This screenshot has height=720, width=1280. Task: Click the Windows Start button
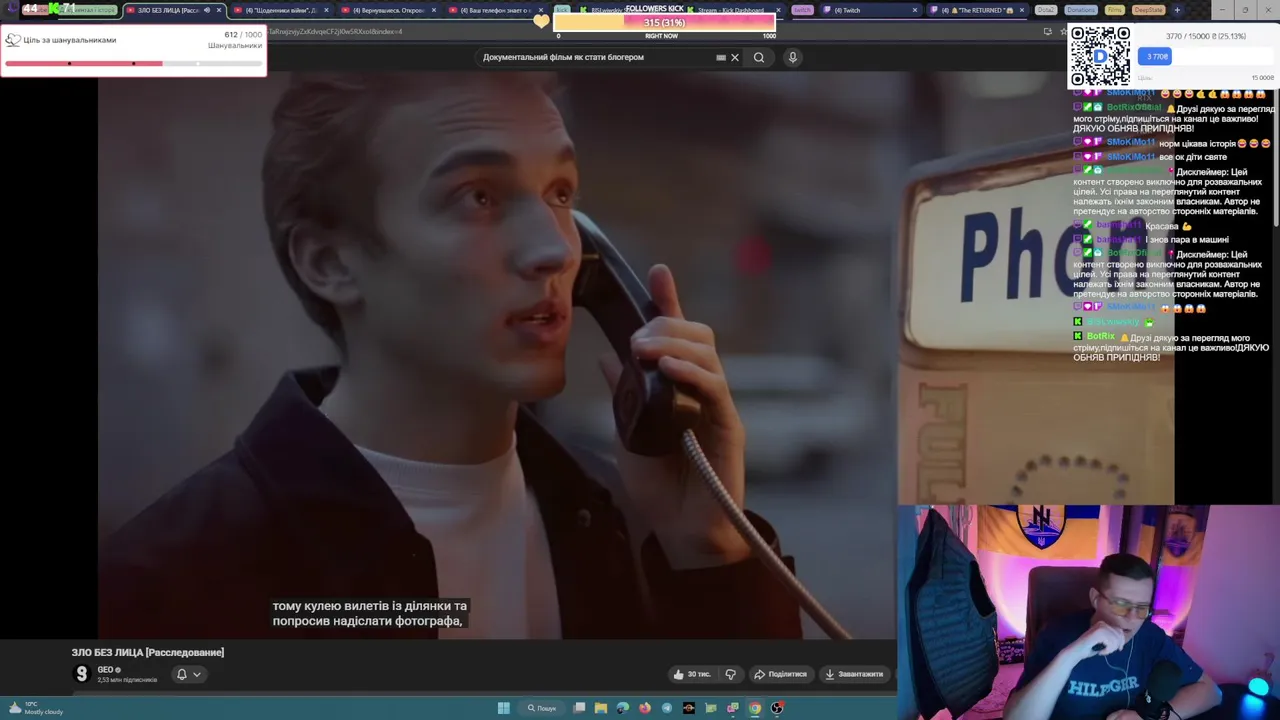504,708
